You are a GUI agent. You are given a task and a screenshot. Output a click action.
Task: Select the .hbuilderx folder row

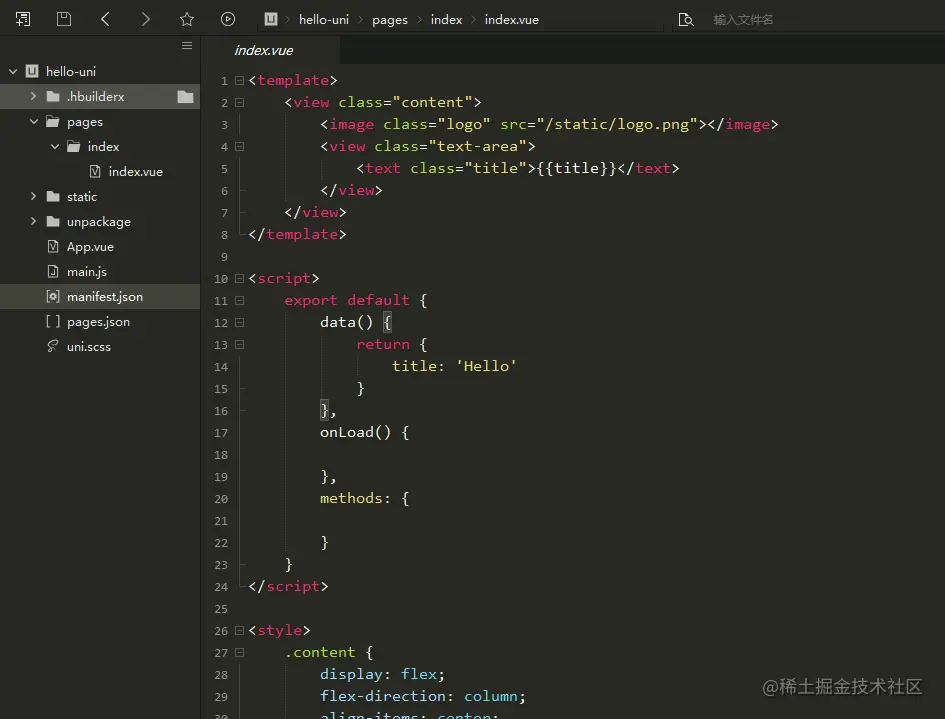pyautogui.click(x=100, y=96)
